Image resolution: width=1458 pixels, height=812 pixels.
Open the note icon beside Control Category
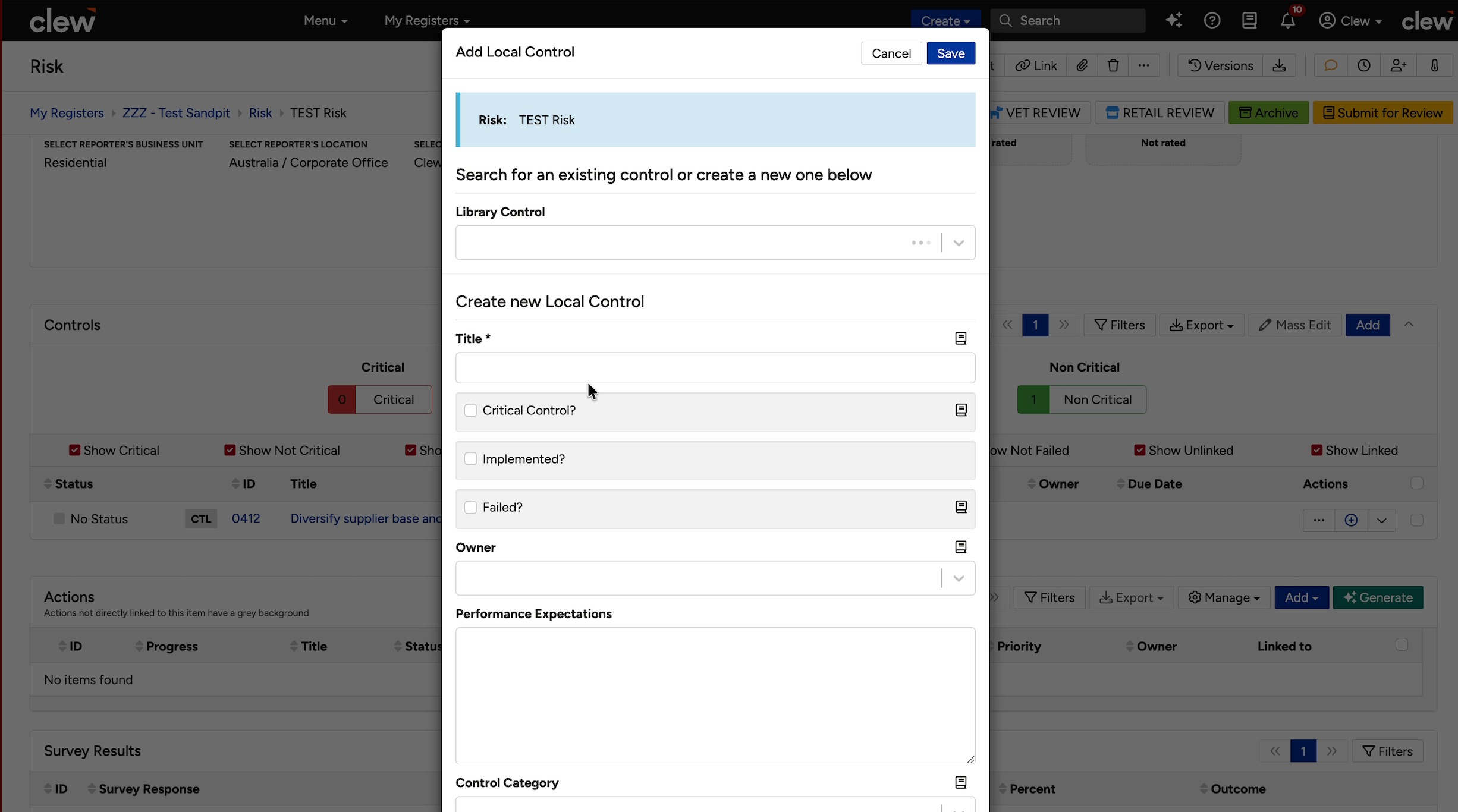point(960,782)
